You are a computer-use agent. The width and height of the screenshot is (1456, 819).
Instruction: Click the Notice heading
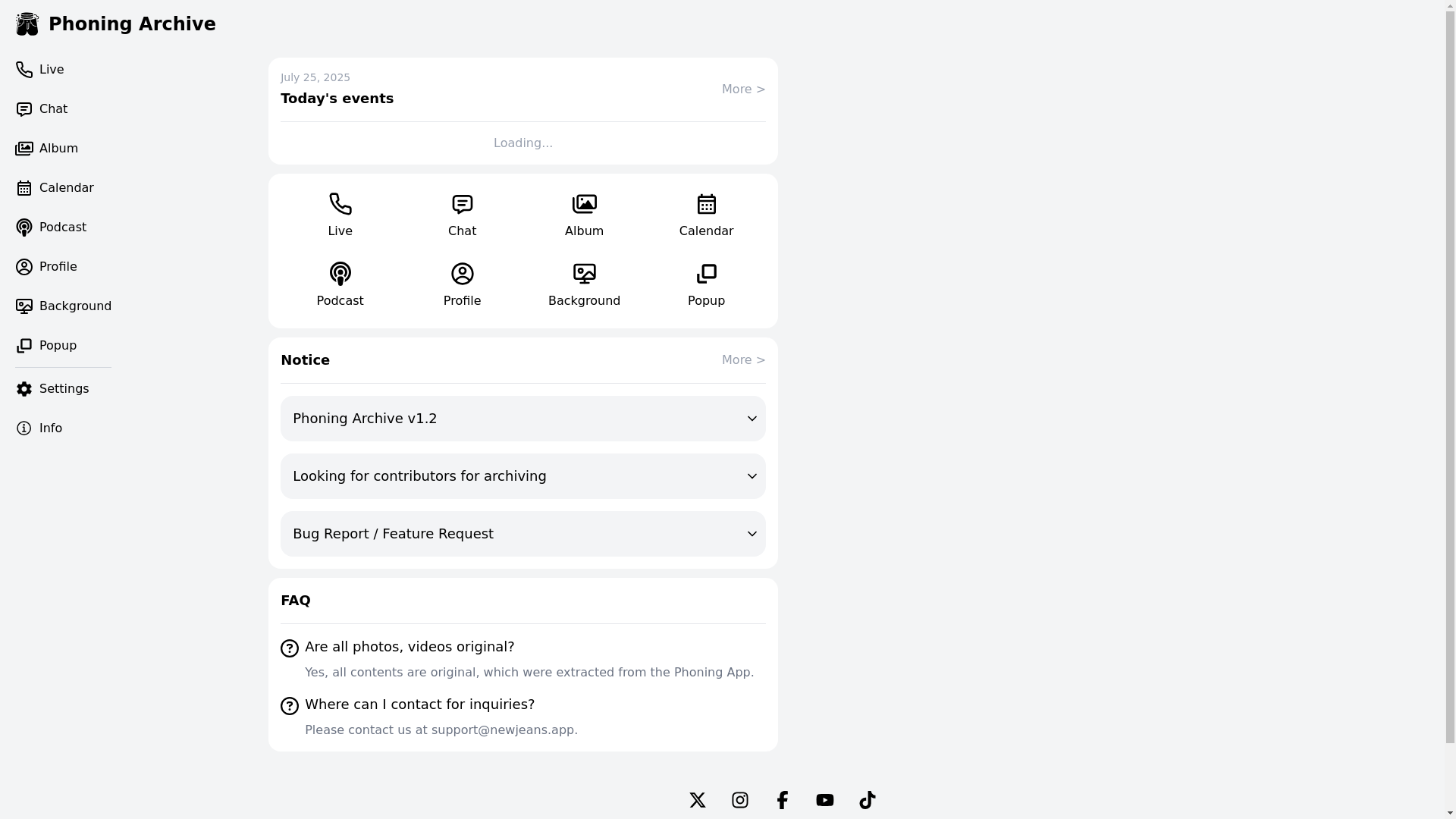point(305,360)
